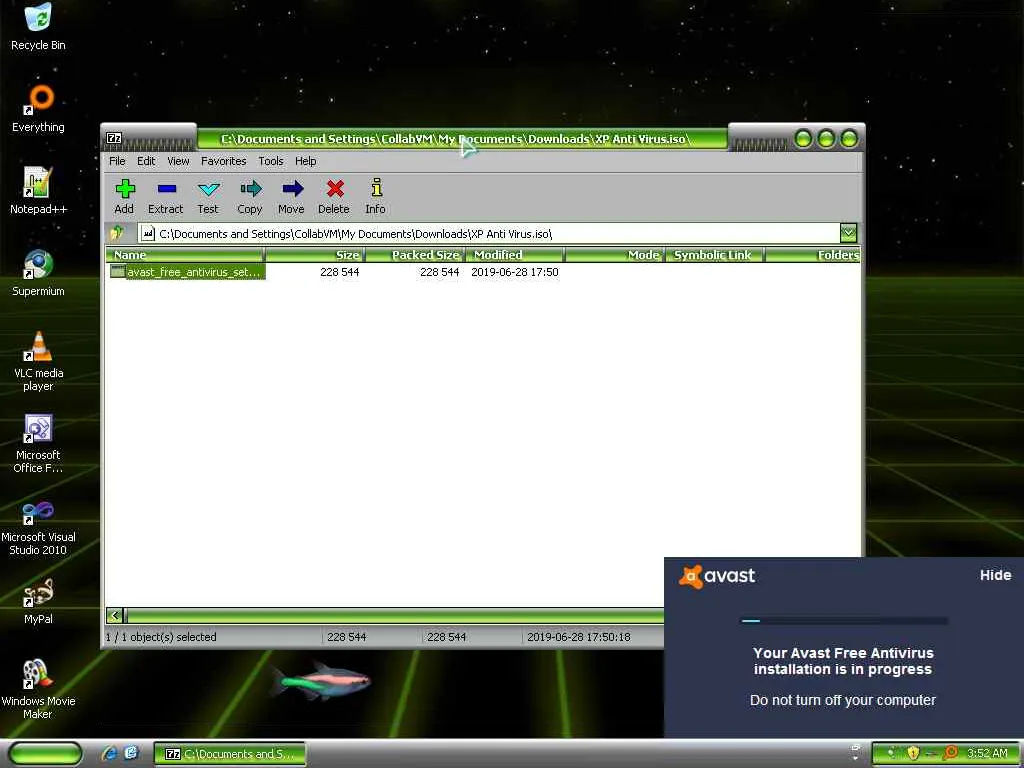The image size is (1024, 768).
Task: Open the Help menu
Action: click(x=305, y=161)
